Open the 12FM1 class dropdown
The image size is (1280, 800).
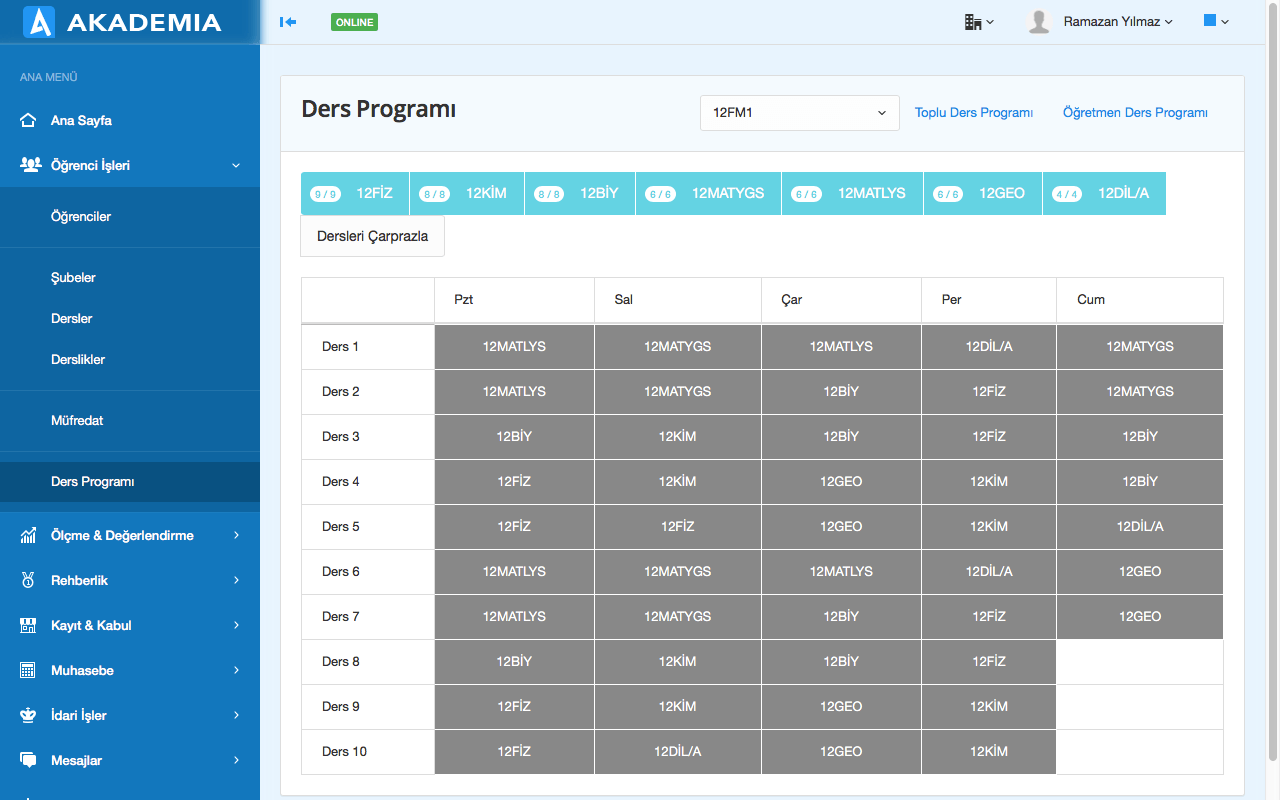[799, 113]
